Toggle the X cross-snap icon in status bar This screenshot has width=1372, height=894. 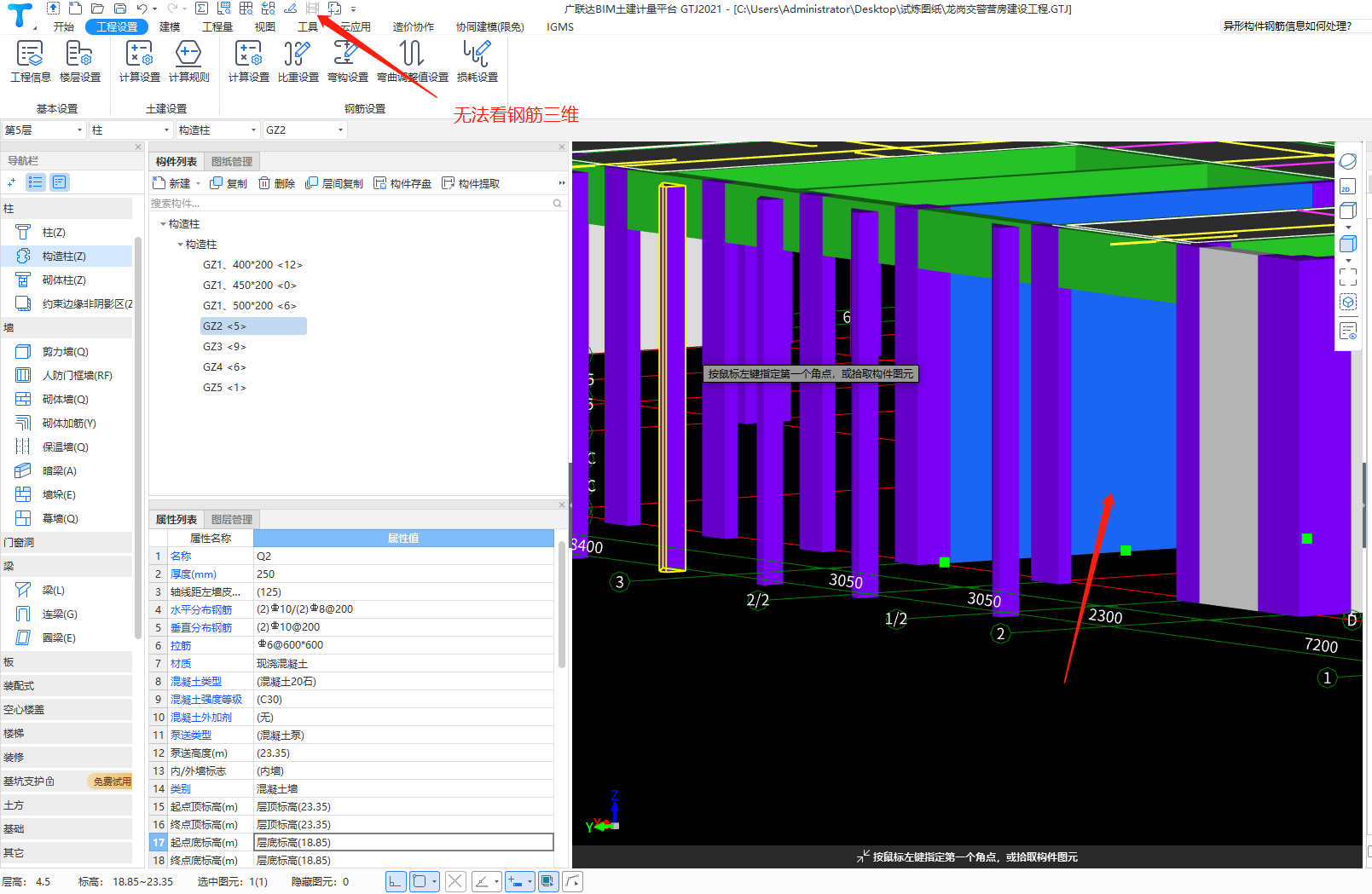(455, 881)
